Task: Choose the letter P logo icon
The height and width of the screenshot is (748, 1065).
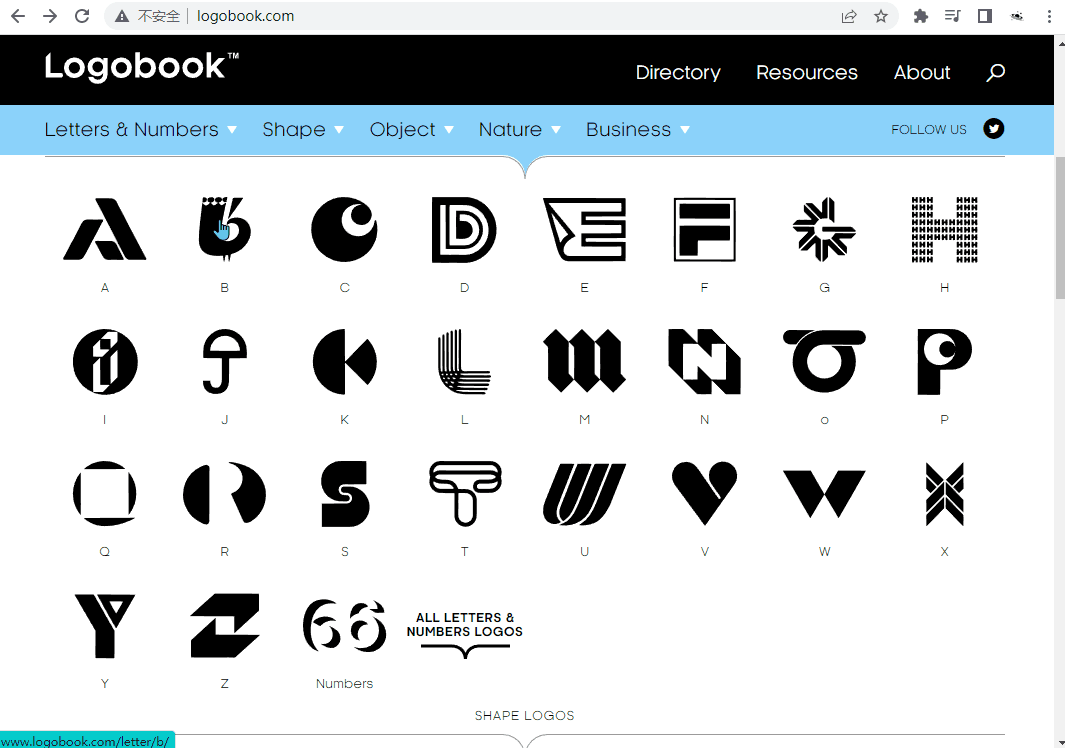Action: 944,361
